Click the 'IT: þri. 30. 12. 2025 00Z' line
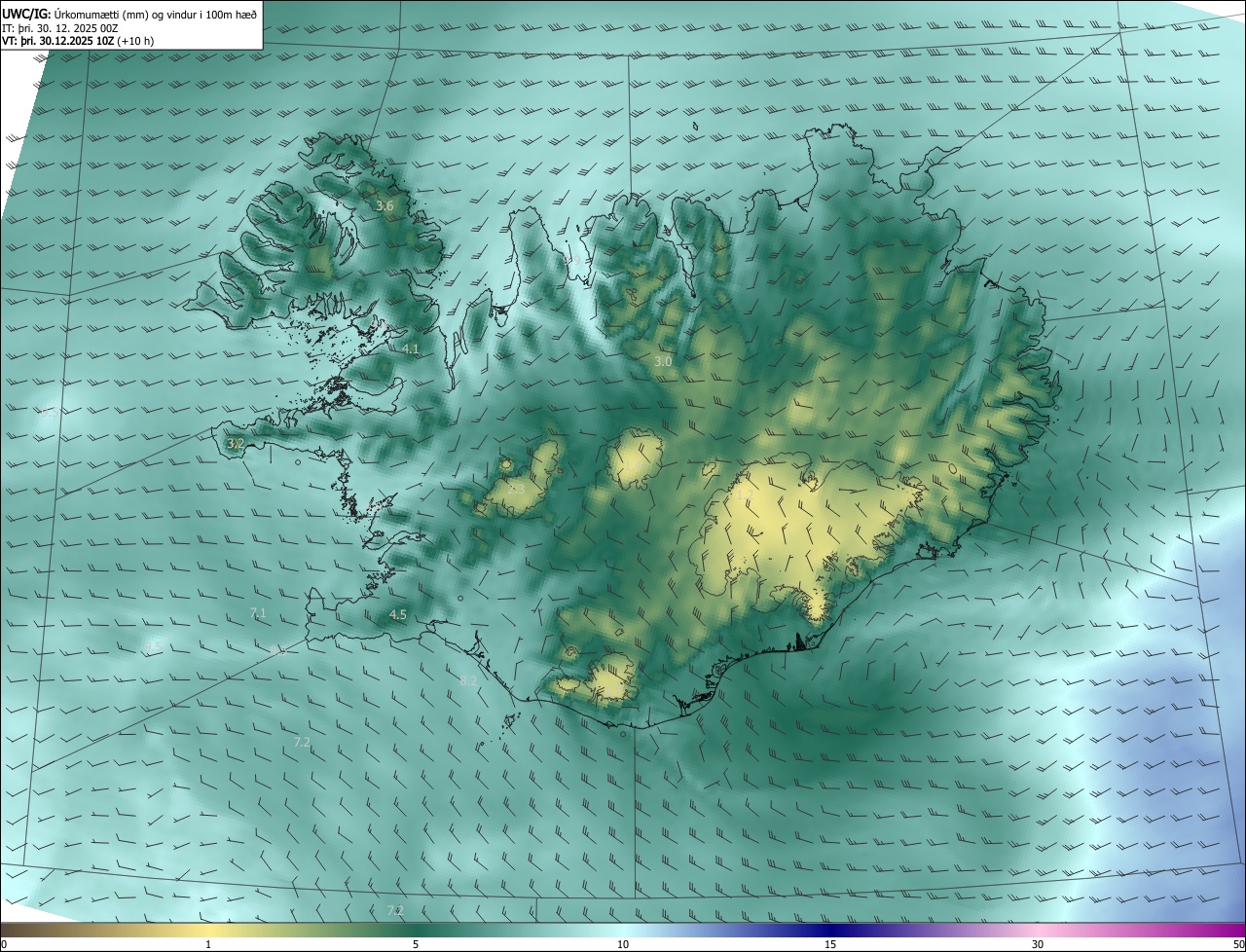The width and height of the screenshot is (1246, 952). 59,28
